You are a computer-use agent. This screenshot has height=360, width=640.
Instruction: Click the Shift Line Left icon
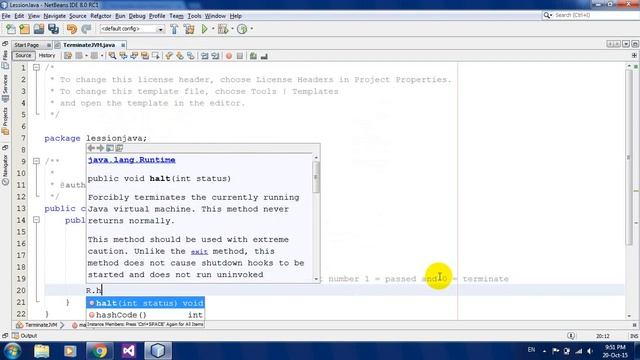204,56
